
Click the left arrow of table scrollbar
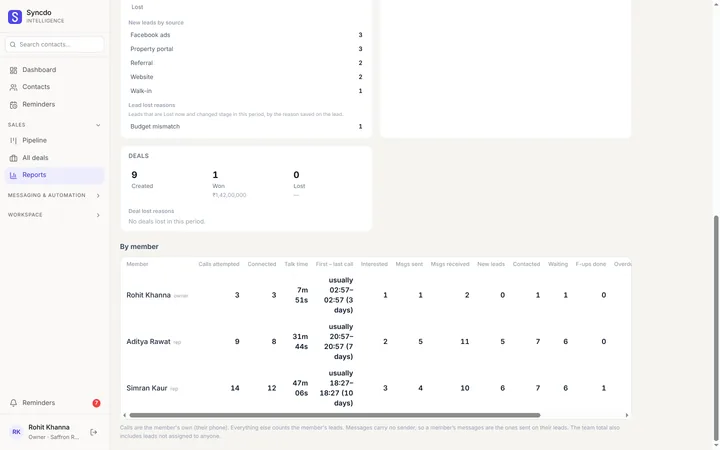tap(124, 415)
